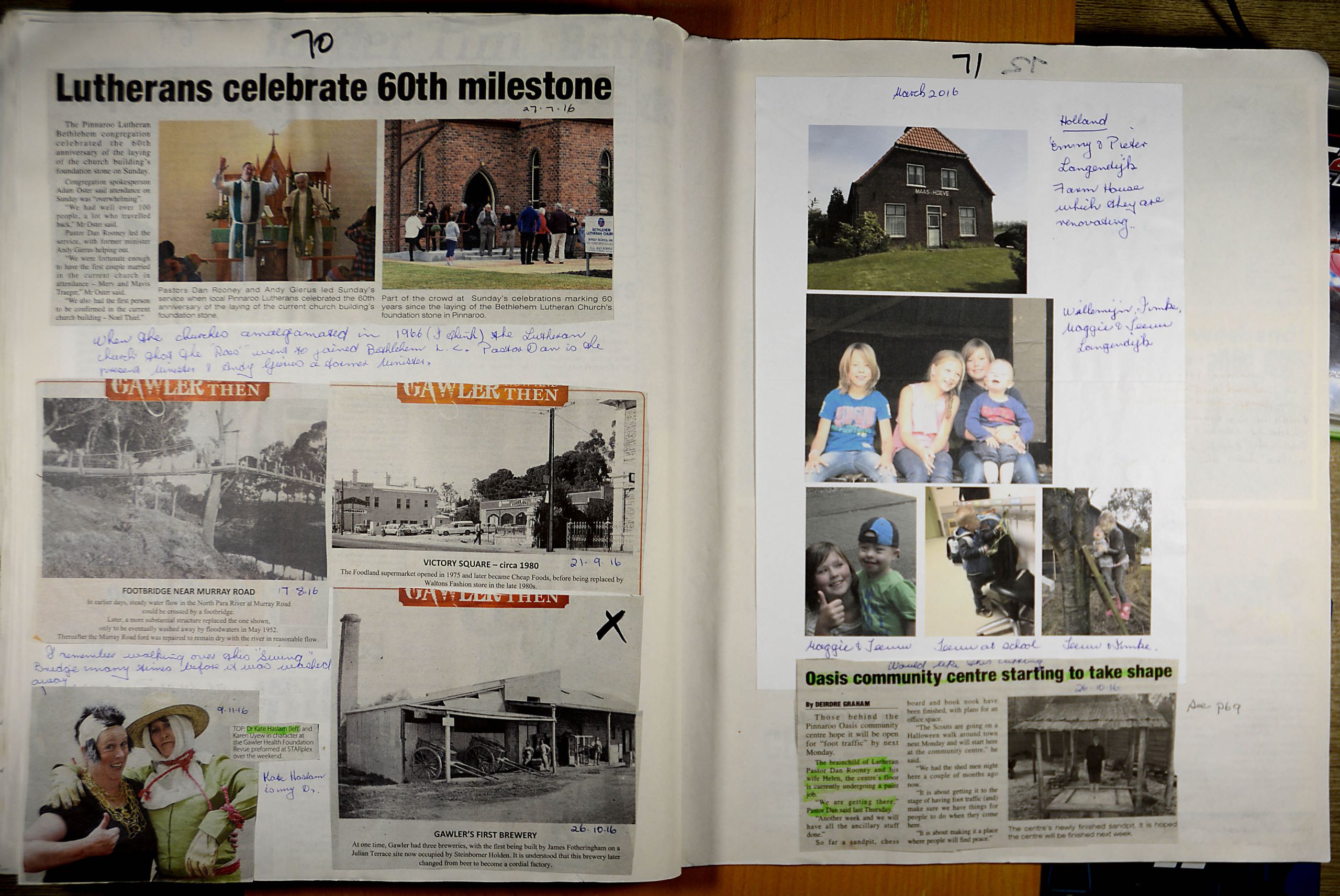The width and height of the screenshot is (1340, 896).
Task: Select the Teeuw at school photo
Action: 980,561
